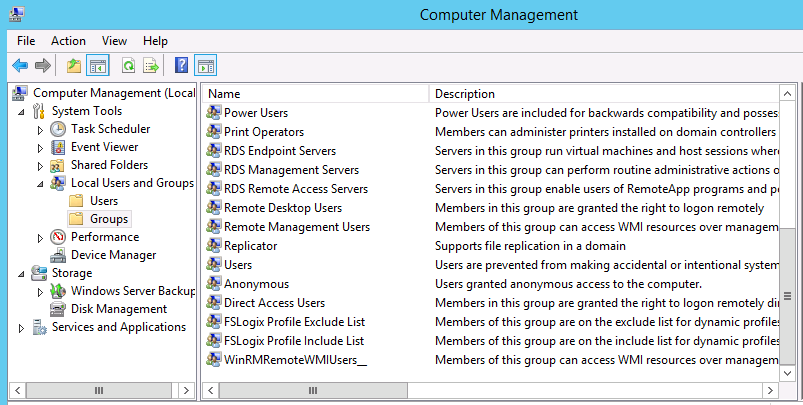Expand the Shared Folders node
803x405 pixels.
point(40,166)
